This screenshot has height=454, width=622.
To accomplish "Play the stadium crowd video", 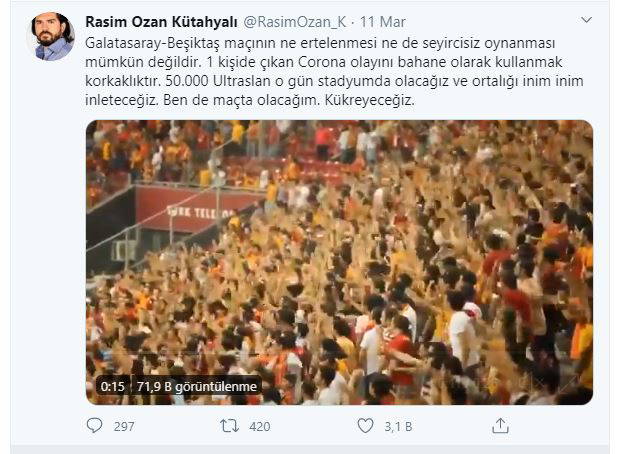I will point(340,262).
